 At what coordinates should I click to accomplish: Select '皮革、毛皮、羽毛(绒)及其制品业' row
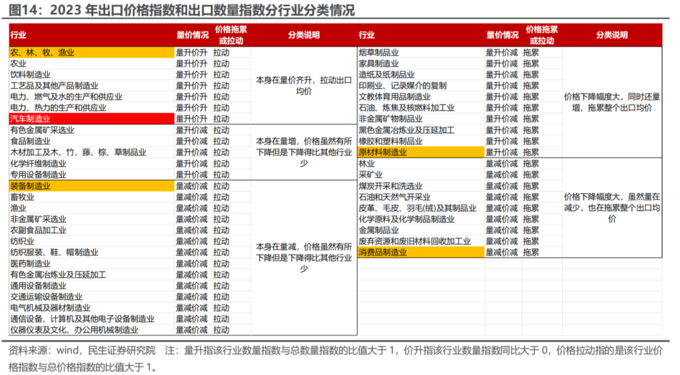pos(418,208)
